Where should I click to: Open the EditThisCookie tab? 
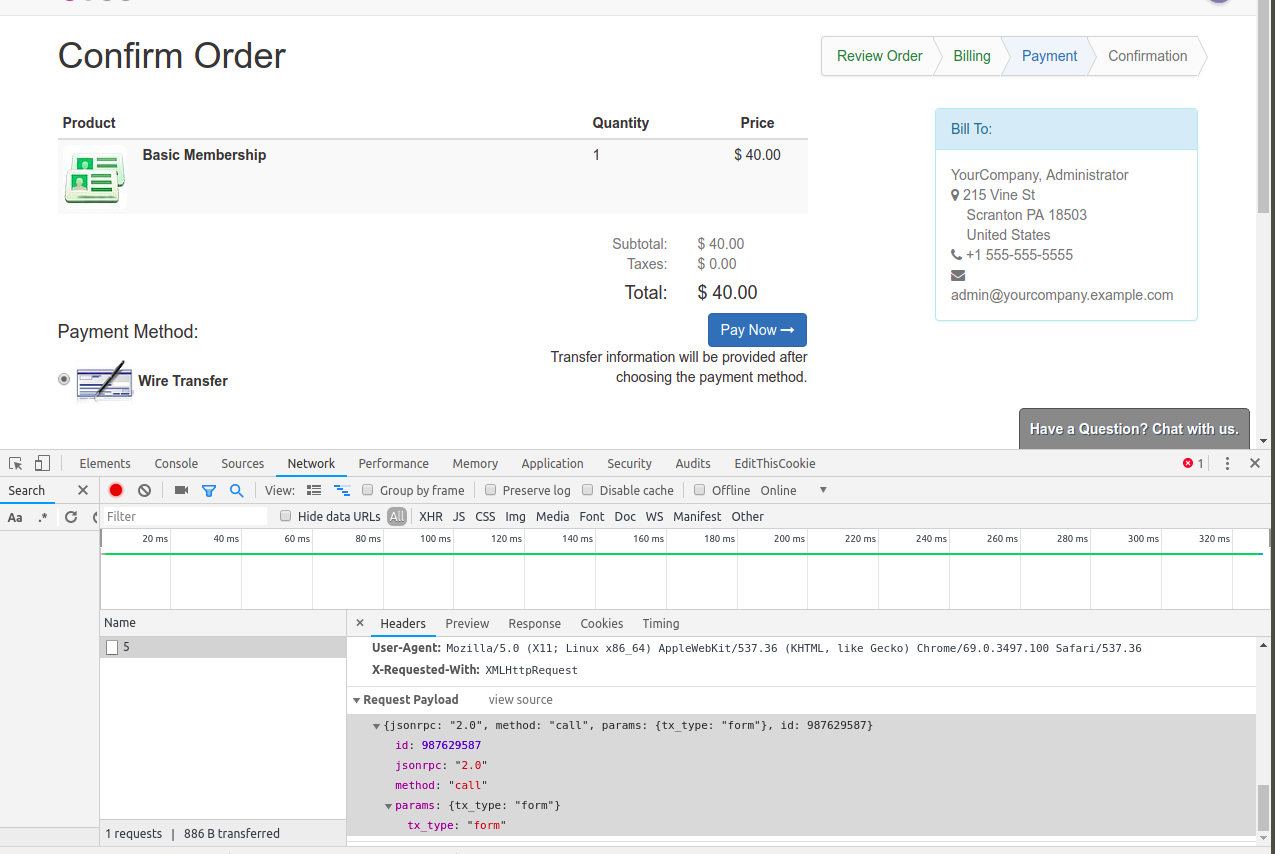775,463
